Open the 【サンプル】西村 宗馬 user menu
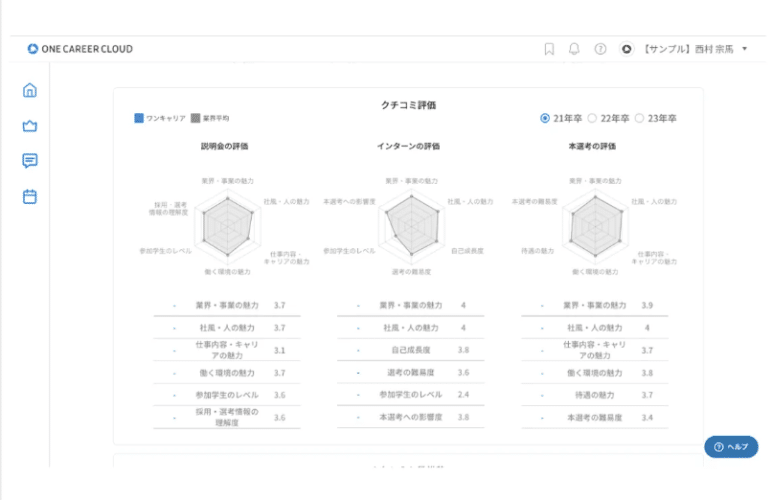Image resolution: width=772 pixels, height=500 pixels. [x=690, y=48]
